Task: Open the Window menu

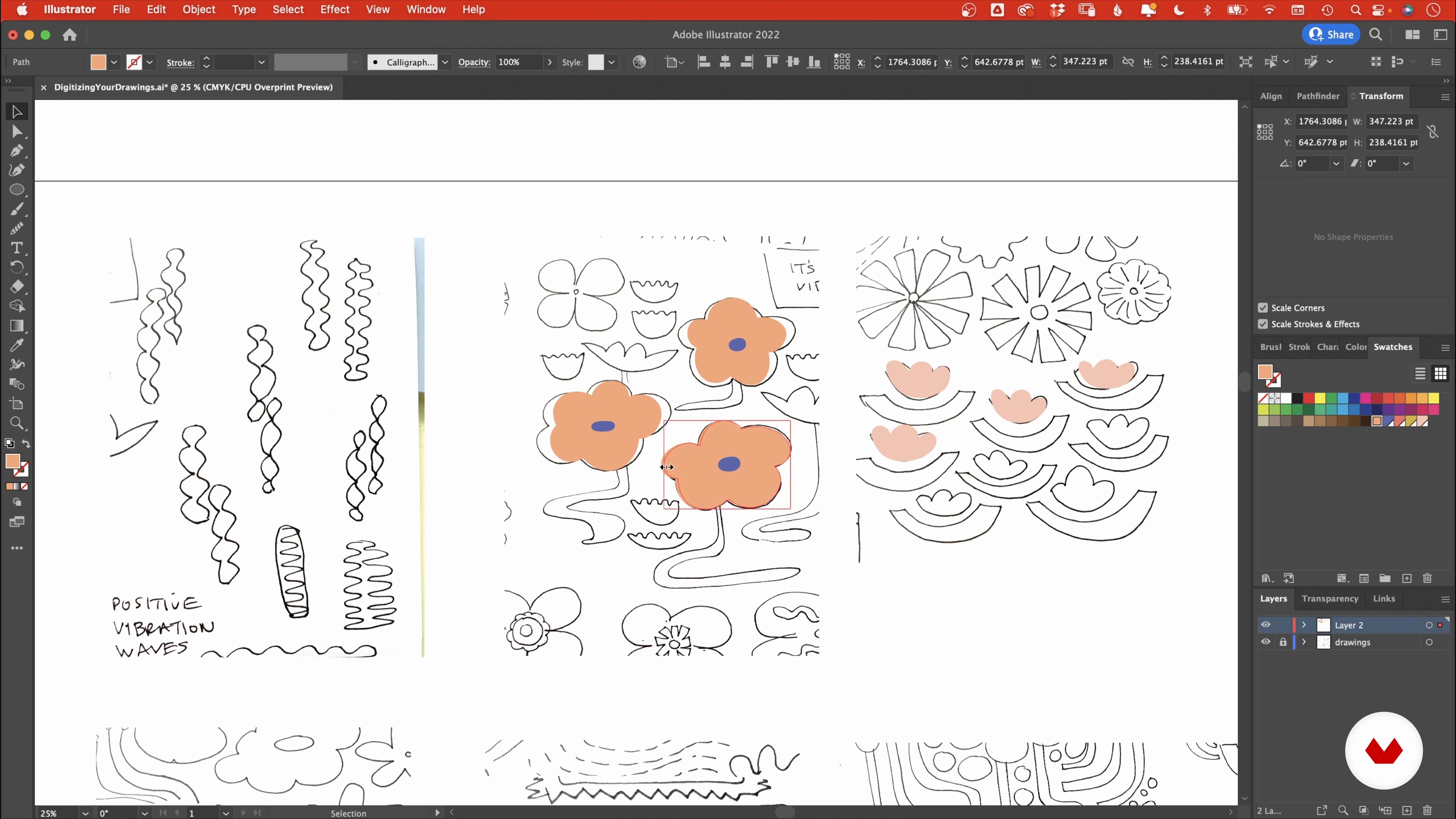Action: click(x=426, y=9)
